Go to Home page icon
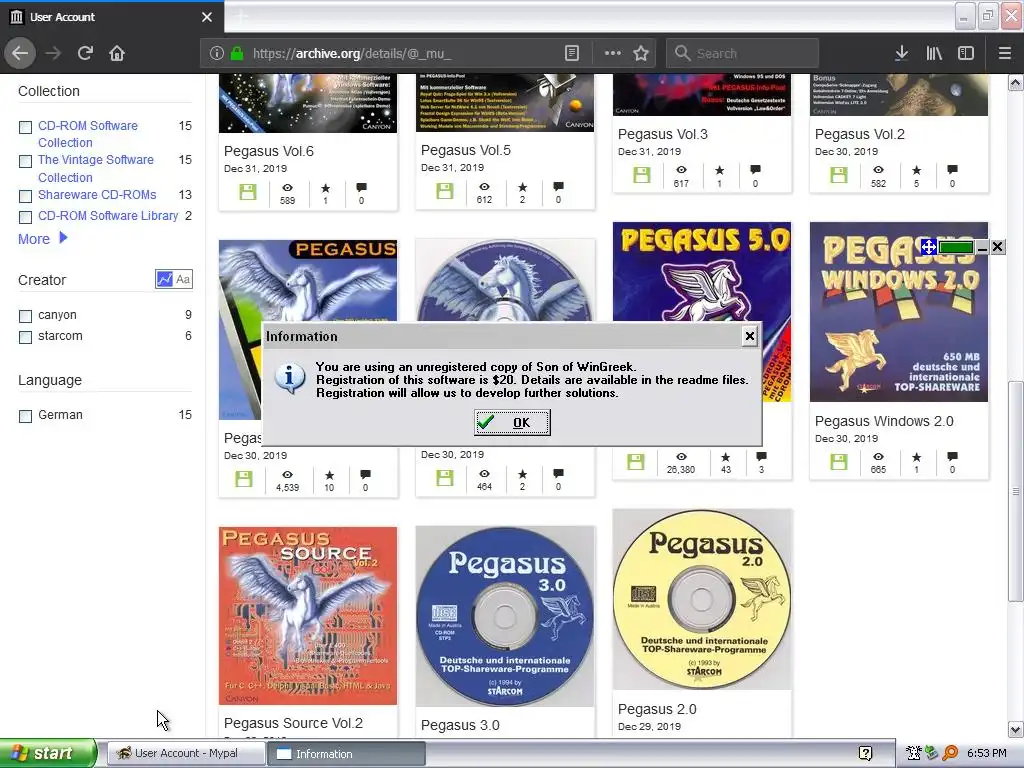1024x768 pixels. [117, 53]
